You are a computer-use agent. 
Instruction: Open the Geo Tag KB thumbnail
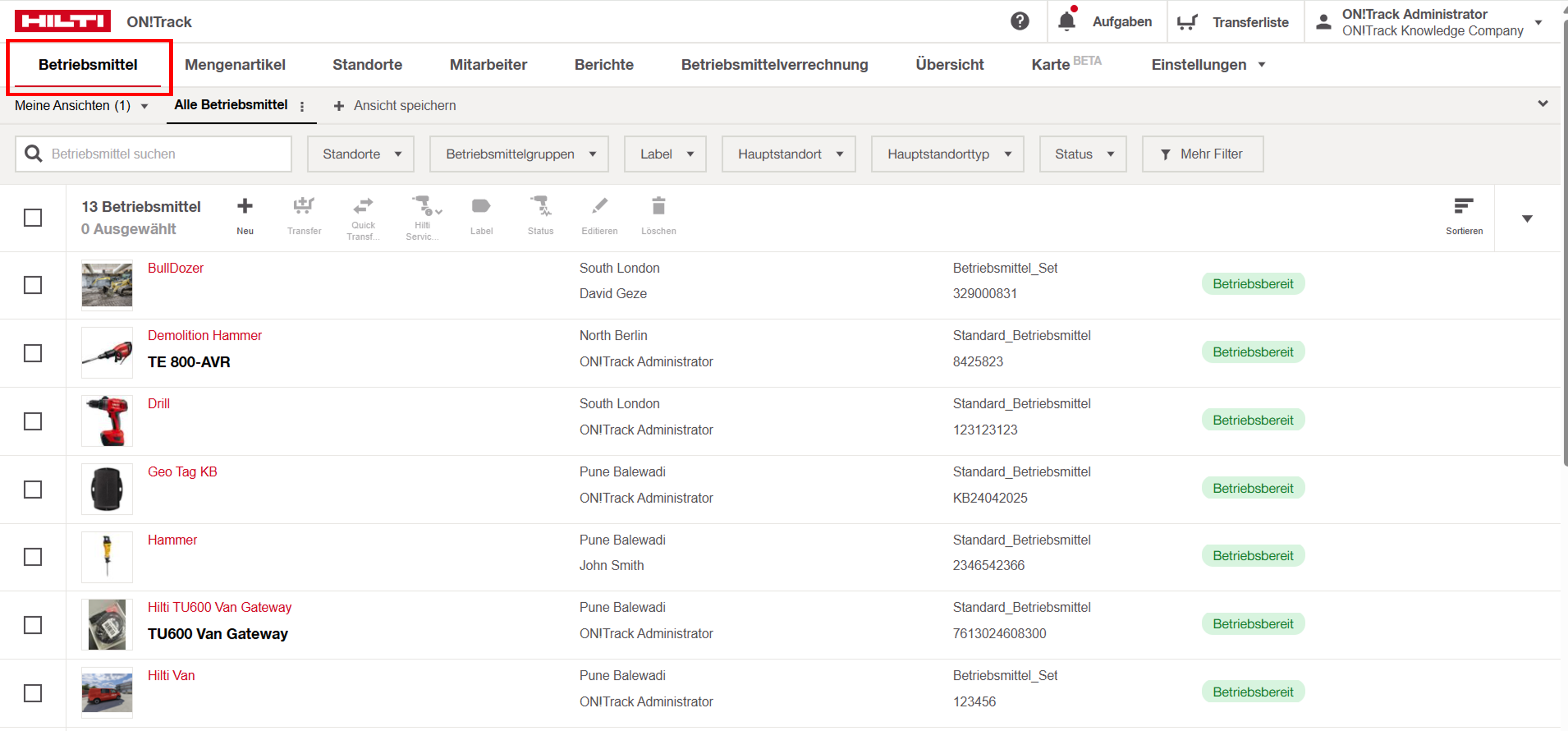click(107, 489)
